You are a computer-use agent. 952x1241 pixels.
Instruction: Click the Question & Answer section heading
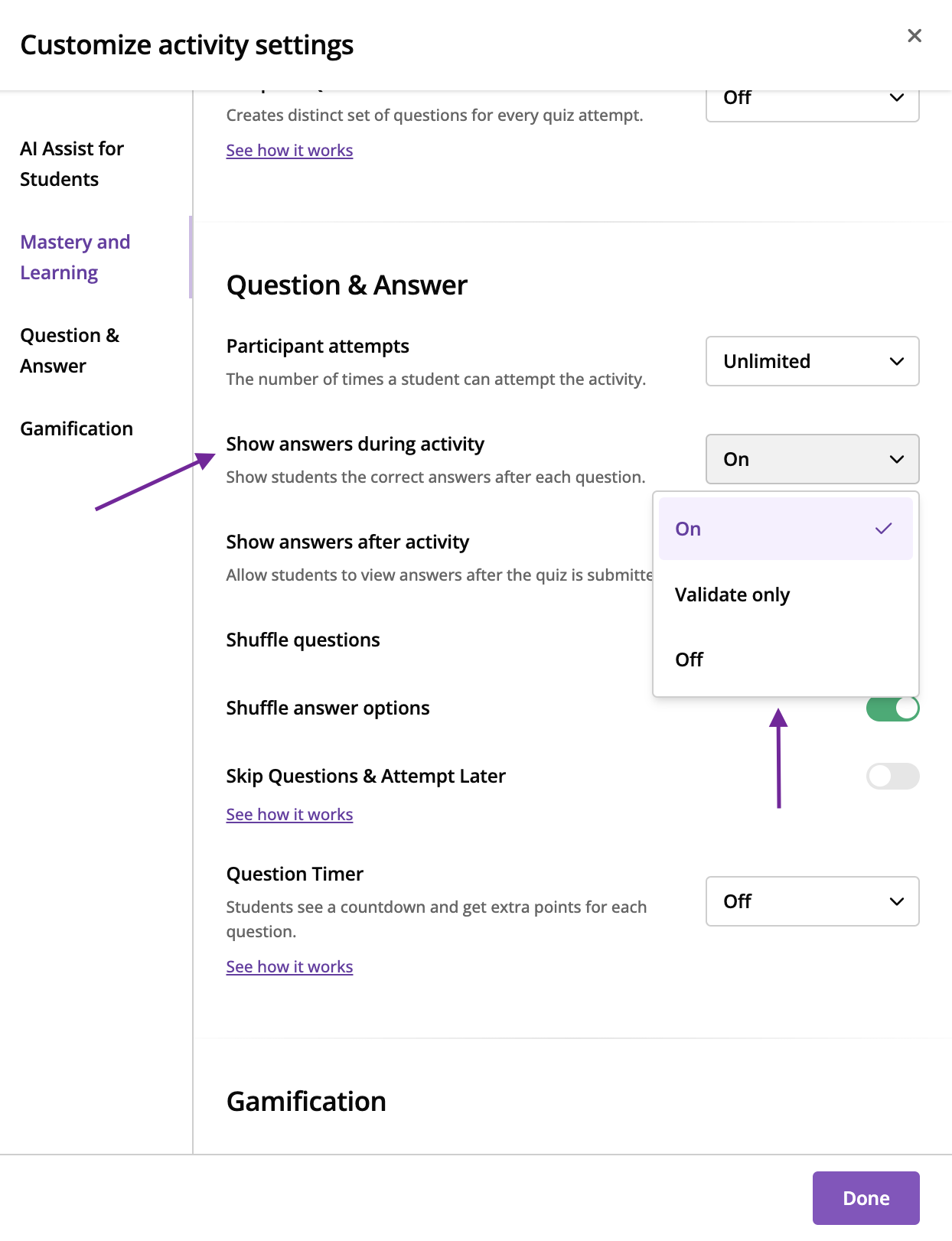347,285
